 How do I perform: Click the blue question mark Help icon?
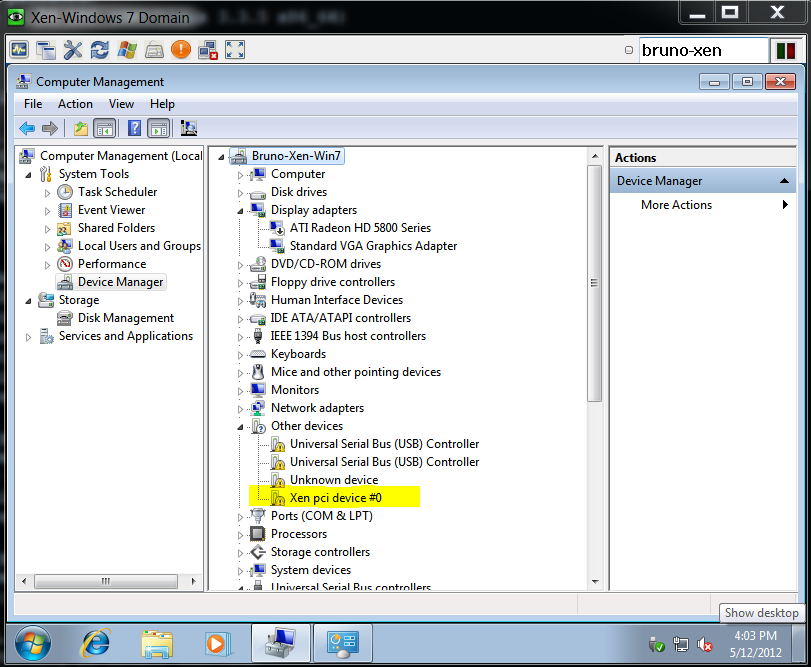pyautogui.click(x=134, y=128)
